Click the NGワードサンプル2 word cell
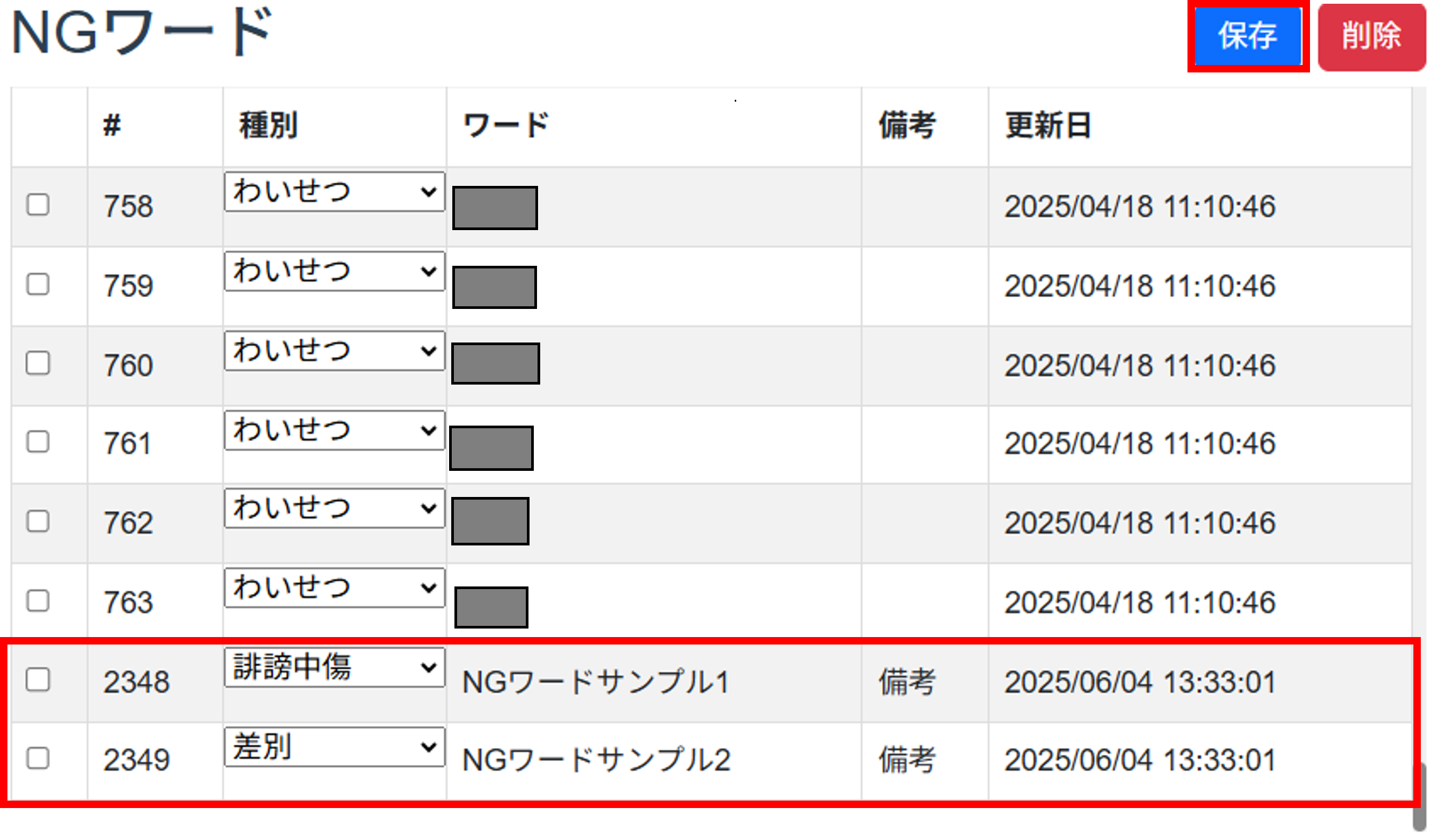 596,761
